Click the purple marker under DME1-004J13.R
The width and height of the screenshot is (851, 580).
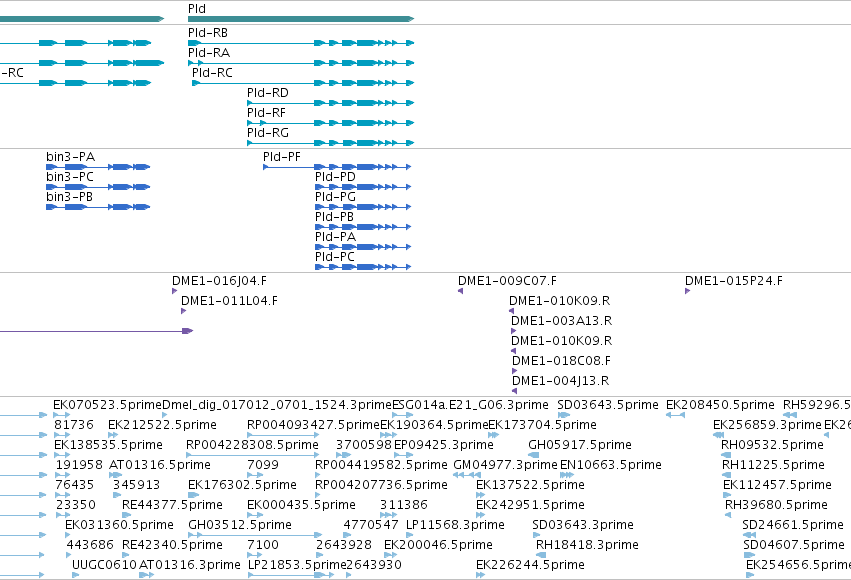click(515, 391)
